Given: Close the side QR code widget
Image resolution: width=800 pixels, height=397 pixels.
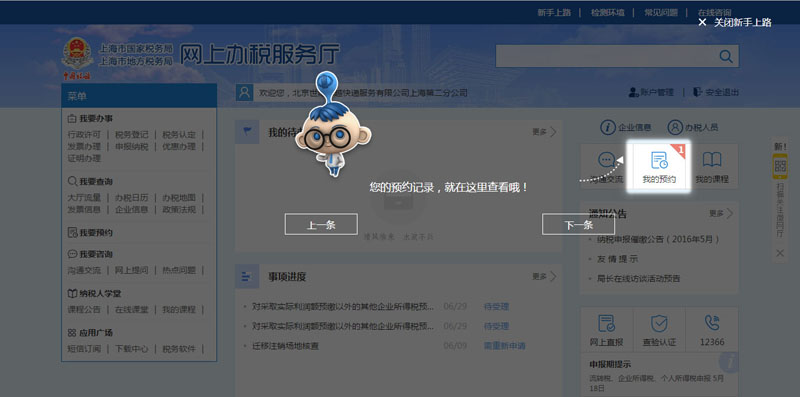Looking at the screenshot, I should (x=780, y=253).
